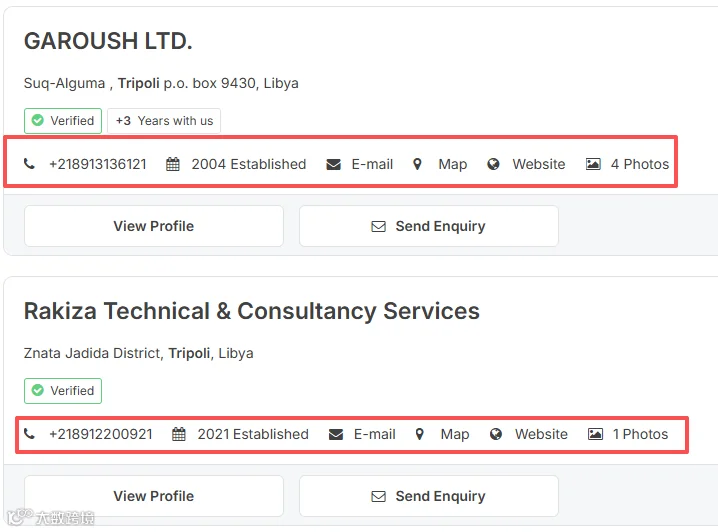The image size is (718, 532).
Task: Click the phone icon in the Rakiza listing
Action: tap(29, 434)
